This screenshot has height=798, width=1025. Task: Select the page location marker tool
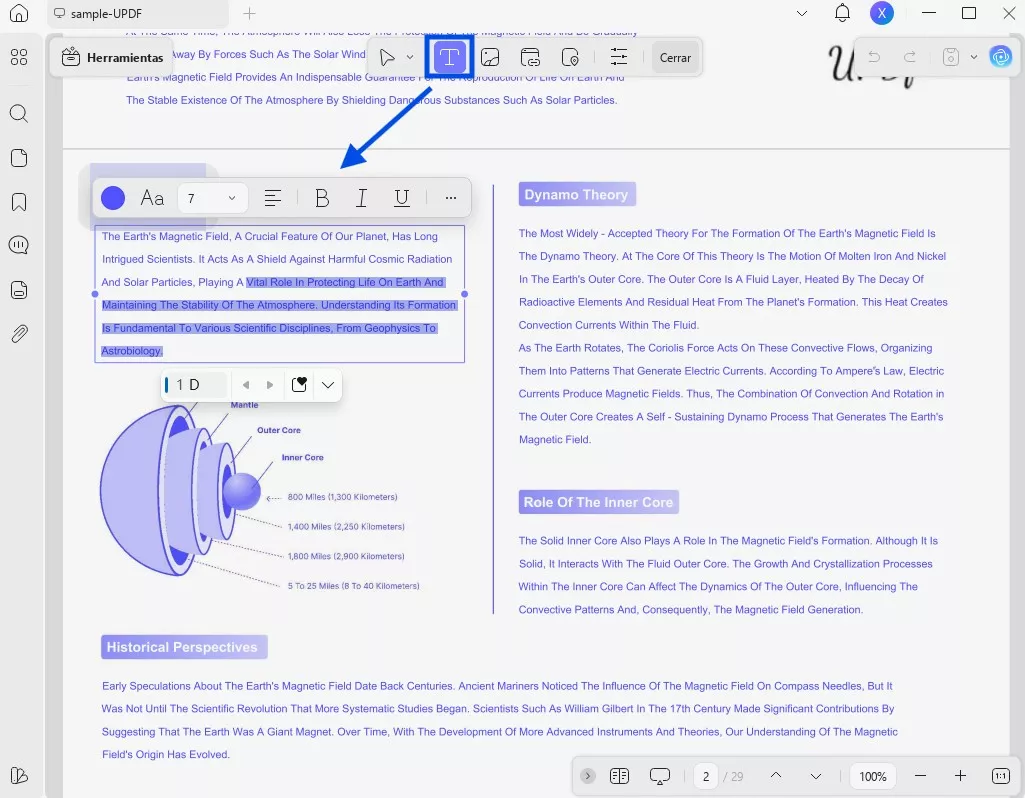tap(570, 58)
